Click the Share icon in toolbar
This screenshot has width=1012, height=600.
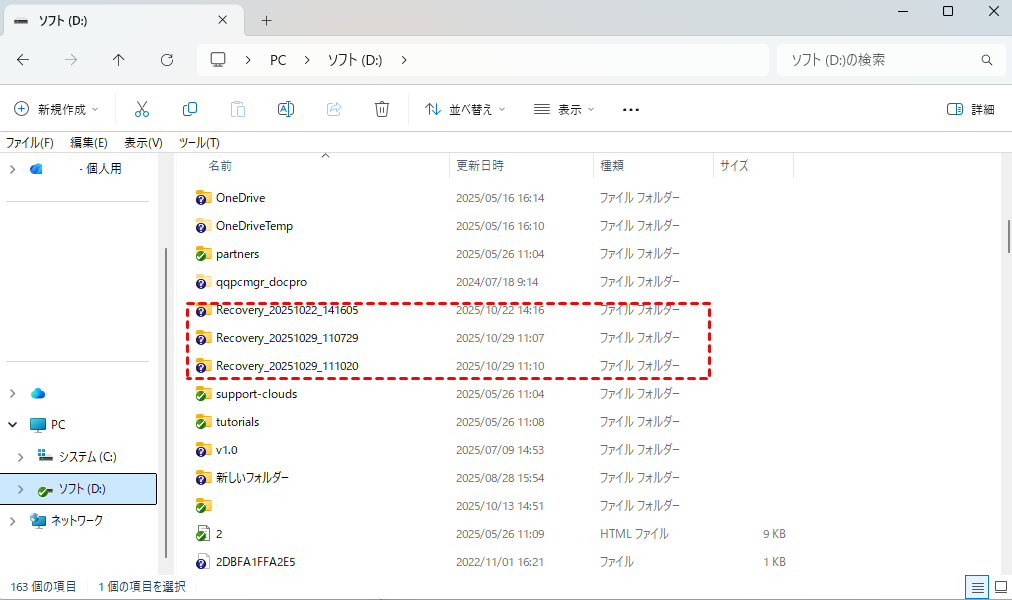coord(334,109)
